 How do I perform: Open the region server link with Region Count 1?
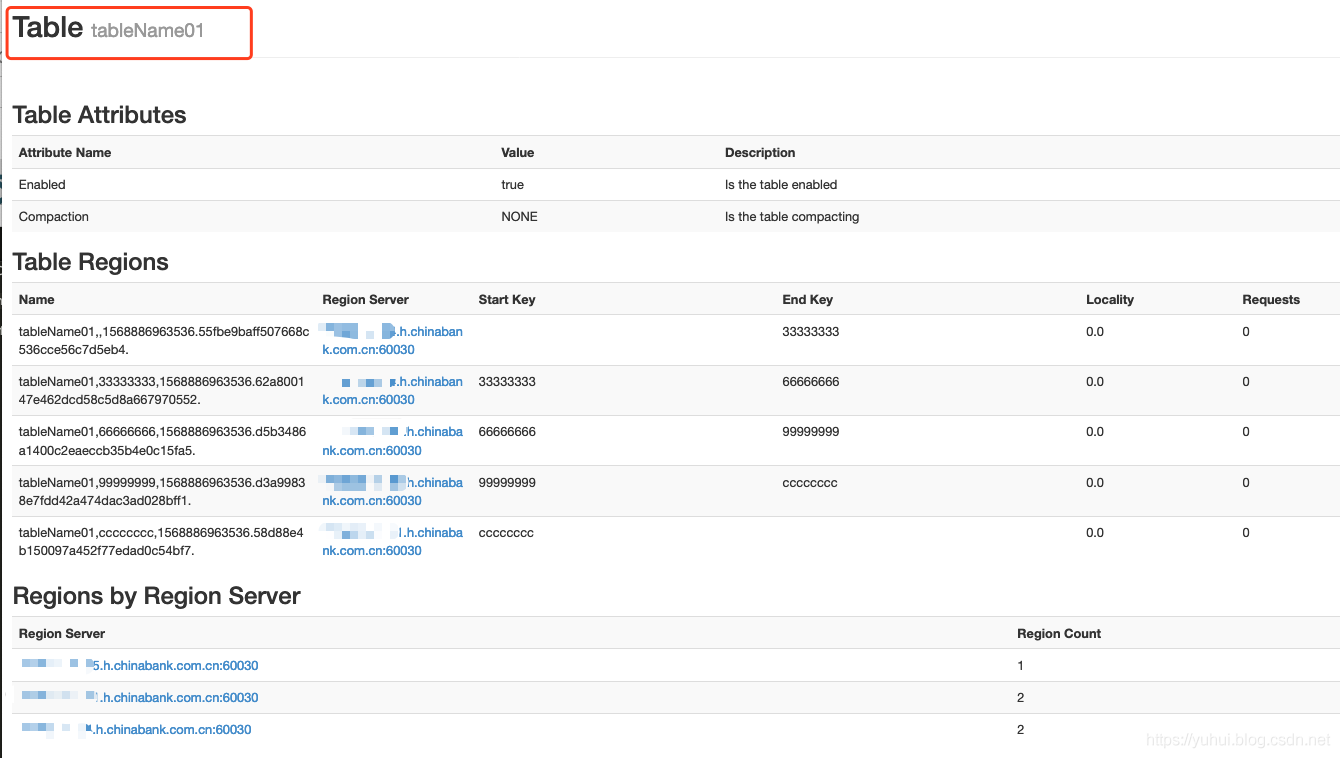pos(139,665)
